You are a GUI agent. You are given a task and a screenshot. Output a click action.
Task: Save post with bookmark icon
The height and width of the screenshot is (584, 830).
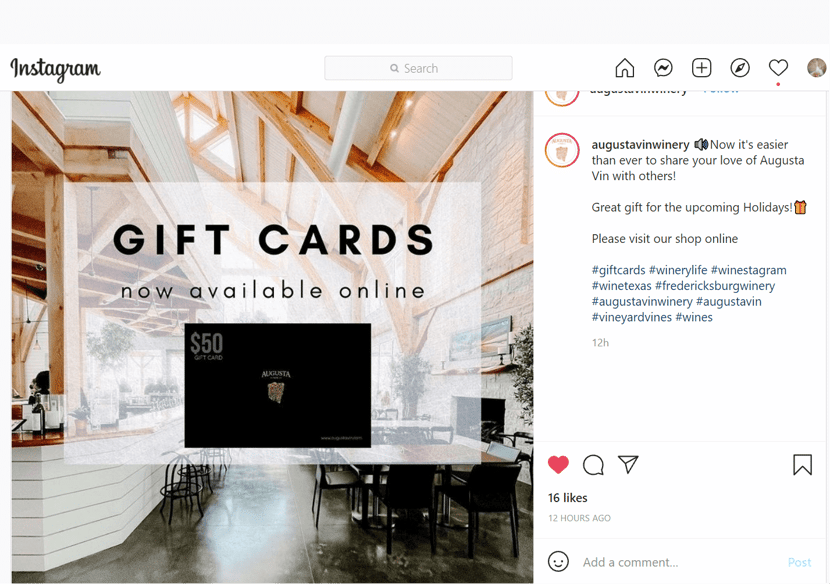[x=802, y=464]
